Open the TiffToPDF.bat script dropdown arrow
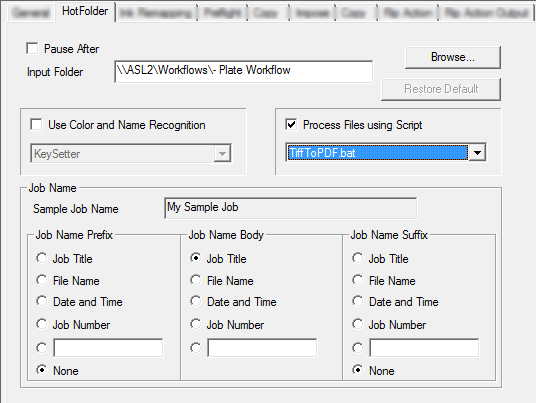This screenshot has height=403, width=536. (x=477, y=152)
